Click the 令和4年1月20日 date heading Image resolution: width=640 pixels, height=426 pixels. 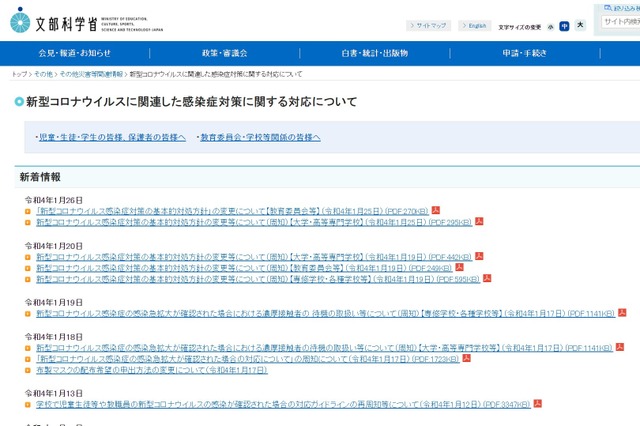tap(53, 246)
